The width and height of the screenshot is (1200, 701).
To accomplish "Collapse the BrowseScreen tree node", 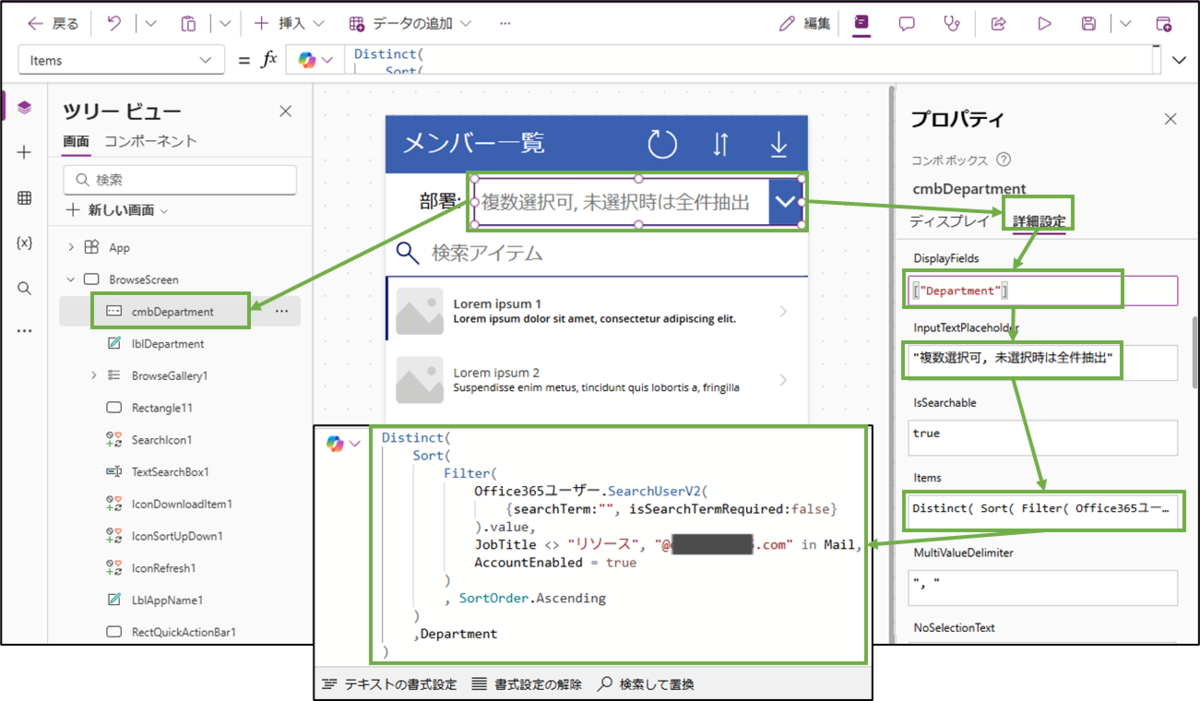I will (x=70, y=279).
